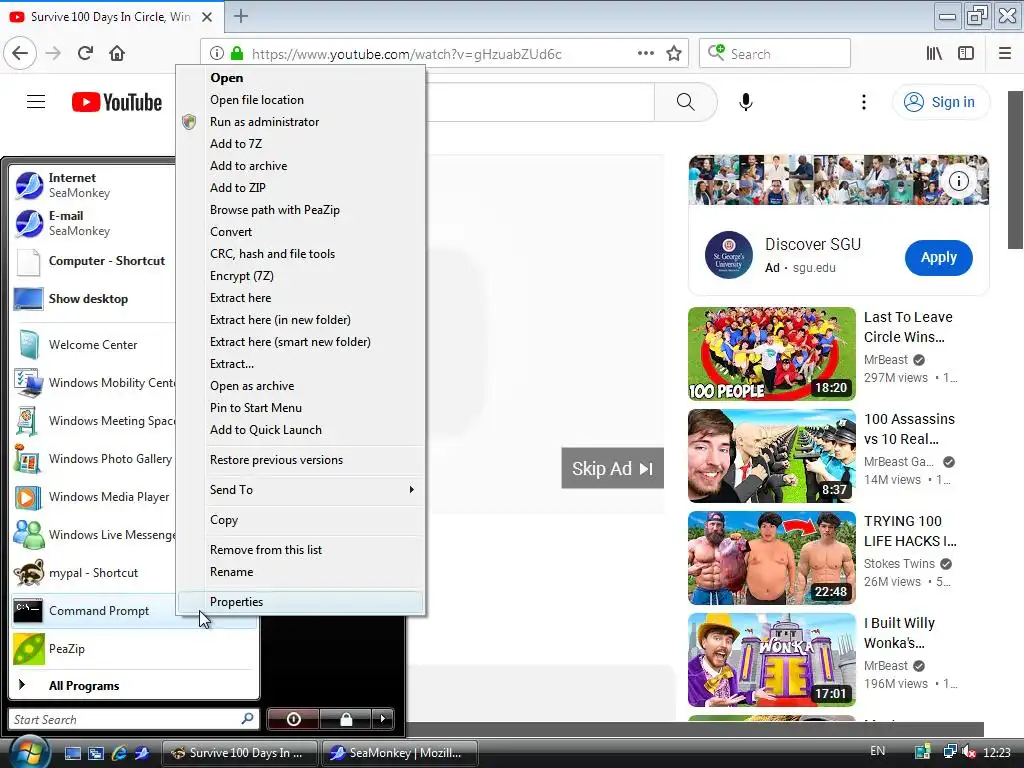Screen dimensions: 1024x768
Task: Choose Run as administrator
Action: (300, 122)
